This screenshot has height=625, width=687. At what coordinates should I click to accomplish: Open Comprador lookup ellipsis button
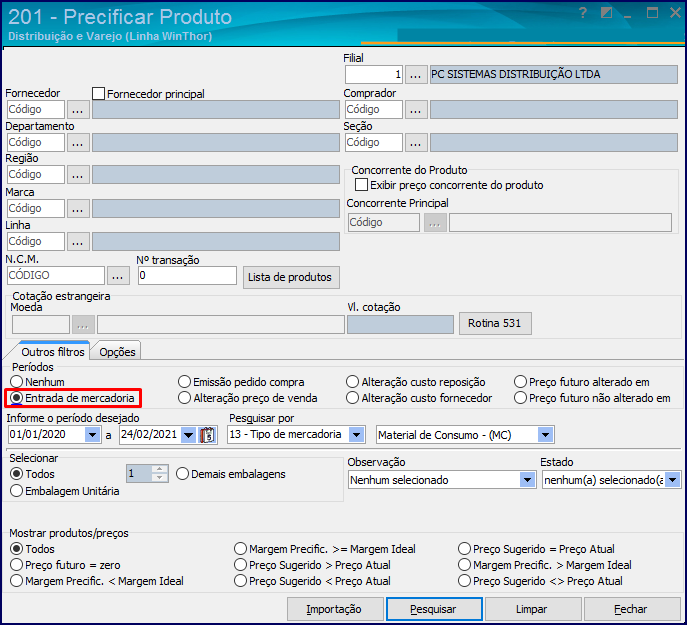[415, 110]
